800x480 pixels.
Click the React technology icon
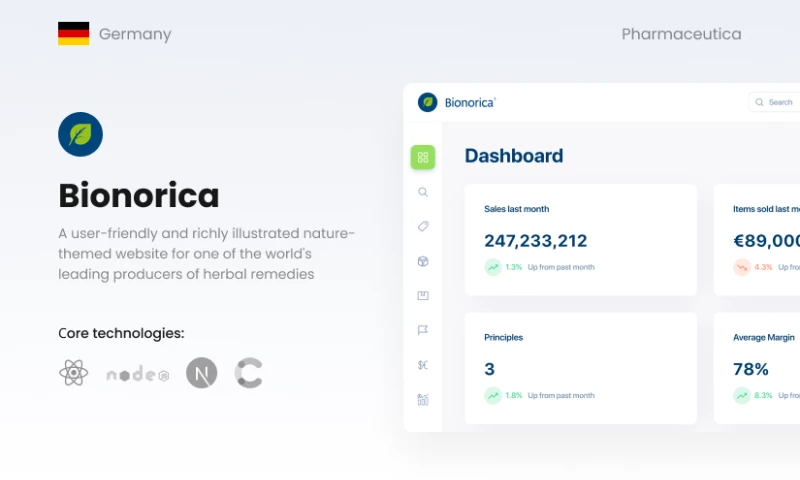coord(73,373)
